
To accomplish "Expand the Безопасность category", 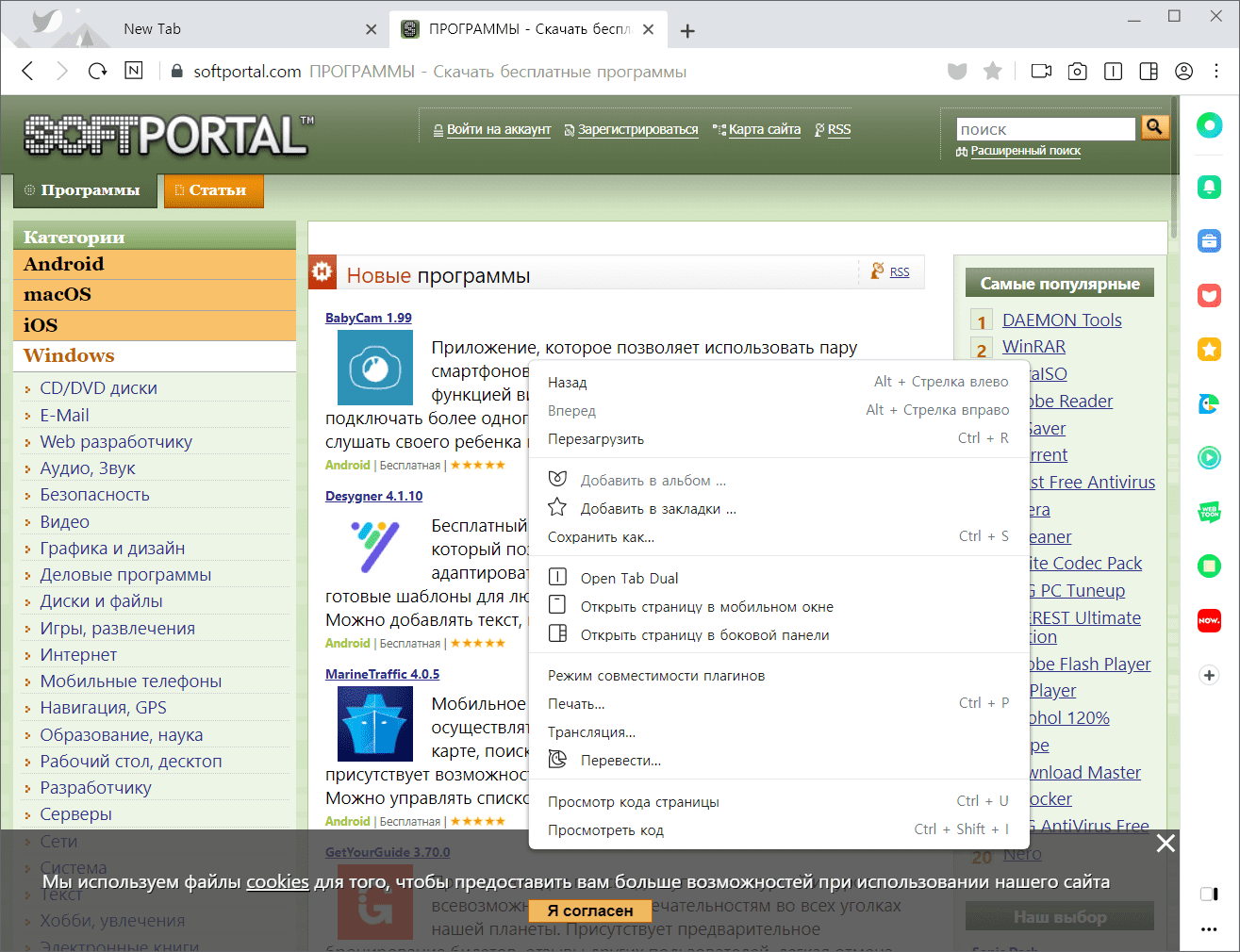I will [x=94, y=495].
